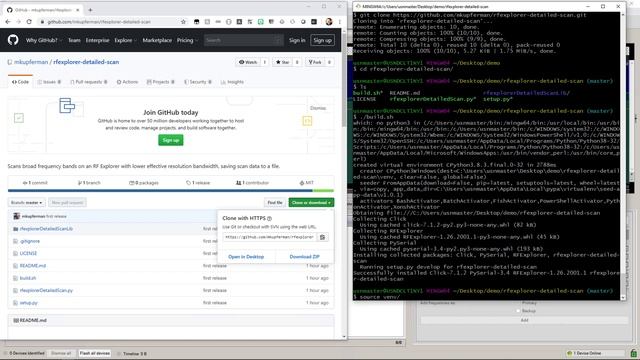The height and width of the screenshot is (360, 640).
Task: Expand the Explore menu
Action: [x=125, y=40]
